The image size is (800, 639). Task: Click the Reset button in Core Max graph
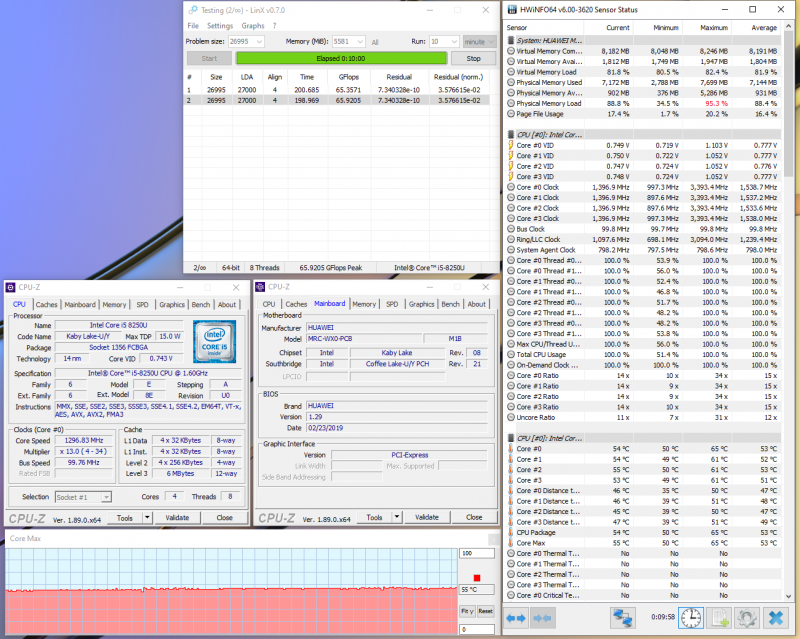point(486,611)
